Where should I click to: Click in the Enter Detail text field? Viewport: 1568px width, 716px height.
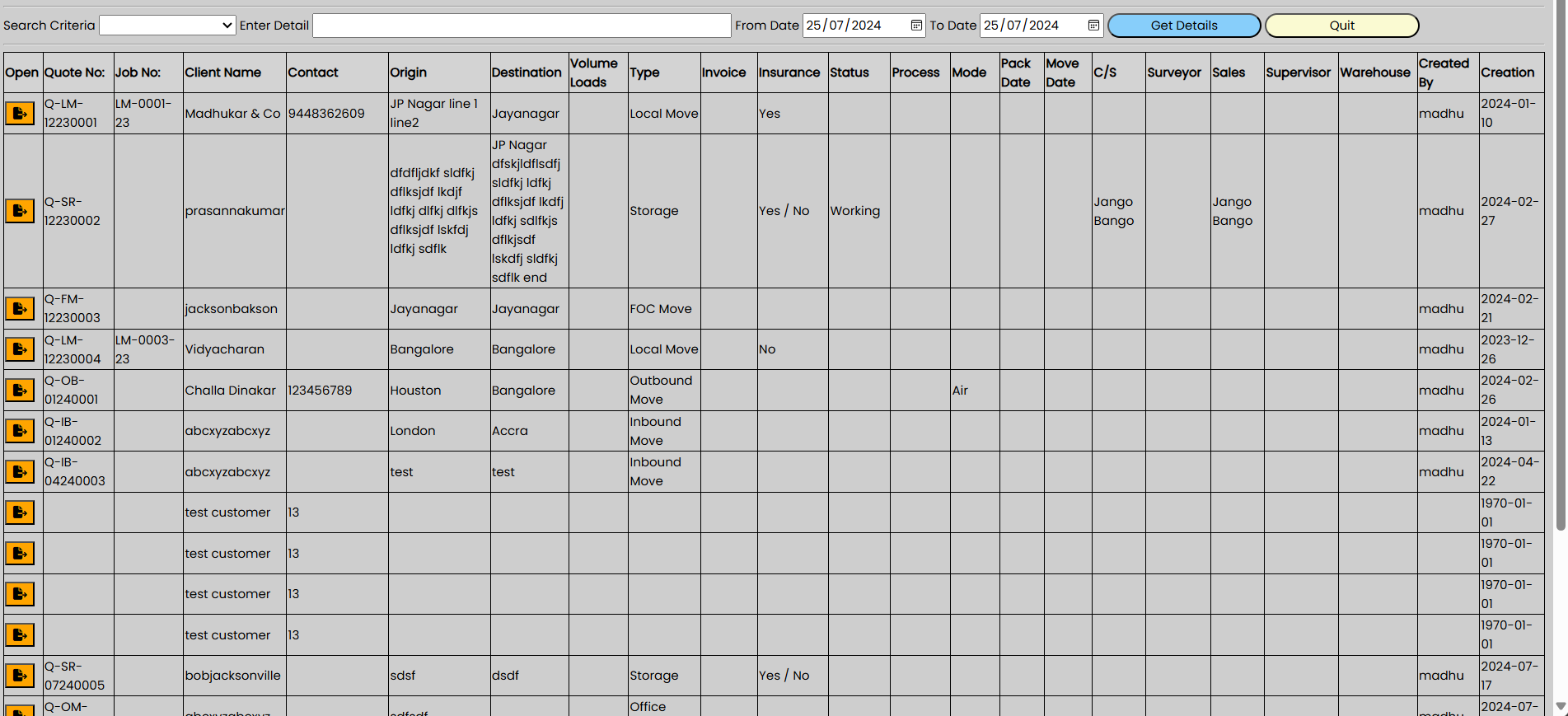tap(522, 26)
